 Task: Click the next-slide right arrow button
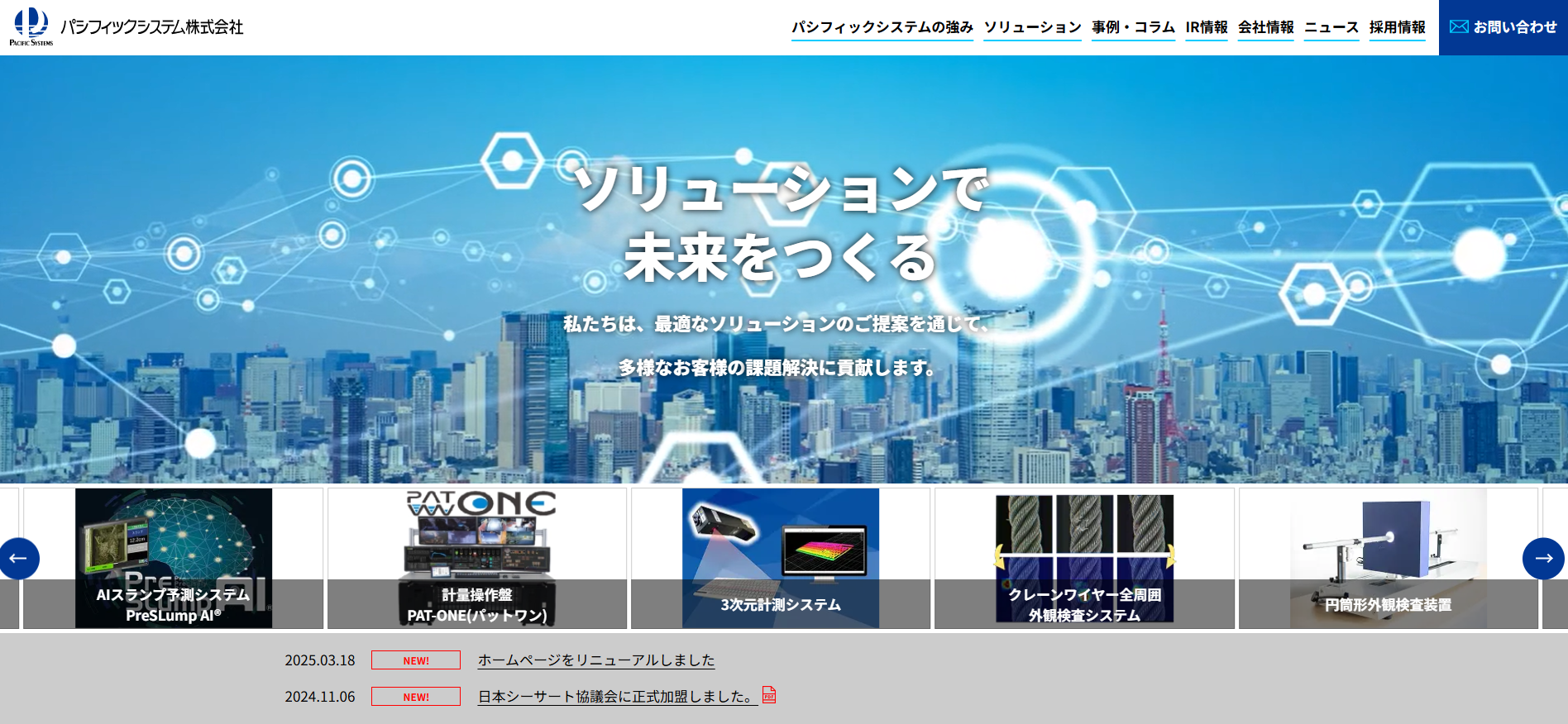1543,559
